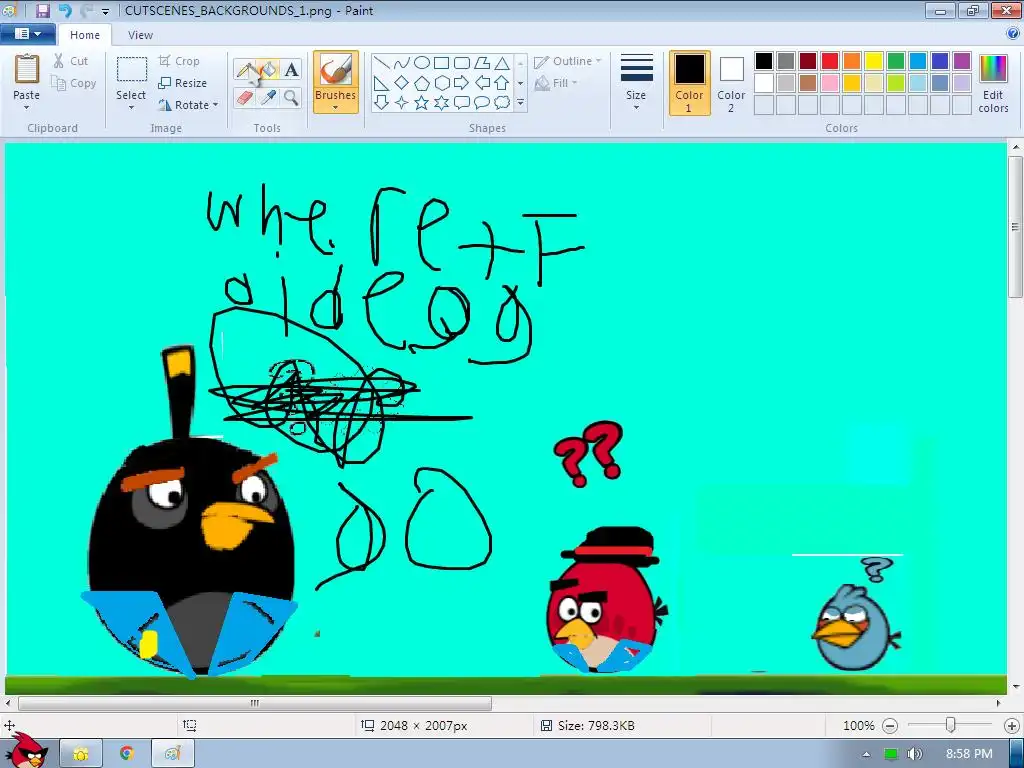Choose the Four-point star shape
This screenshot has height=768, width=1024.
coord(402,103)
